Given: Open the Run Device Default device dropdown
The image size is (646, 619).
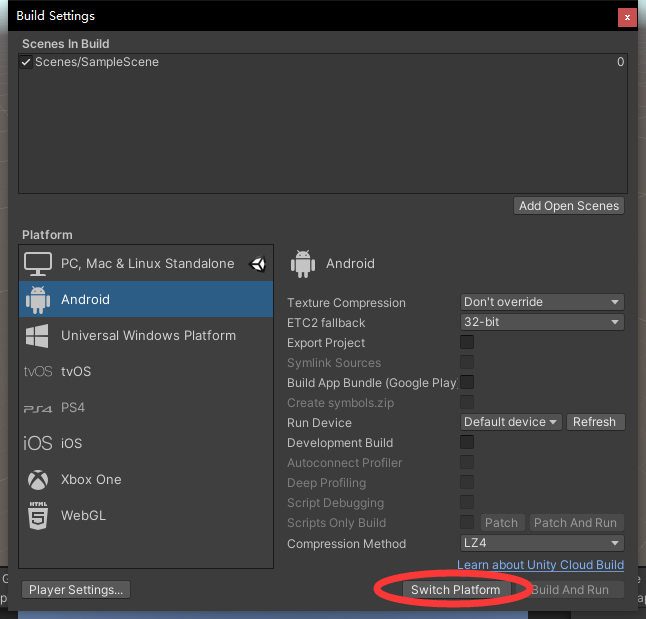Looking at the screenshot, I should pos(511,422).
